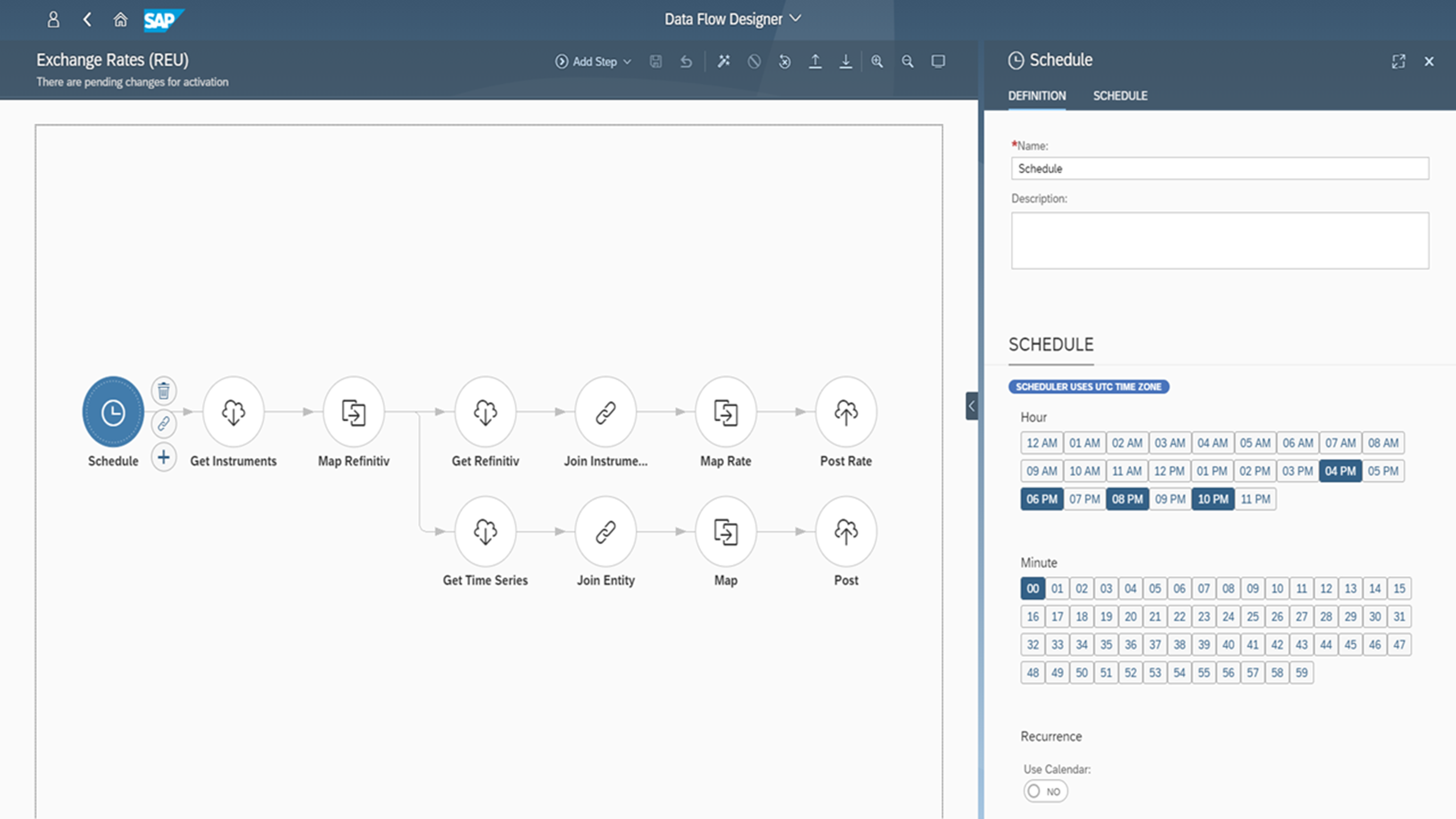Deselect the 04 PM hour toggle
Image resolution: width=1456 pixels, height=819 pixels.
(x=1340, y=471)
